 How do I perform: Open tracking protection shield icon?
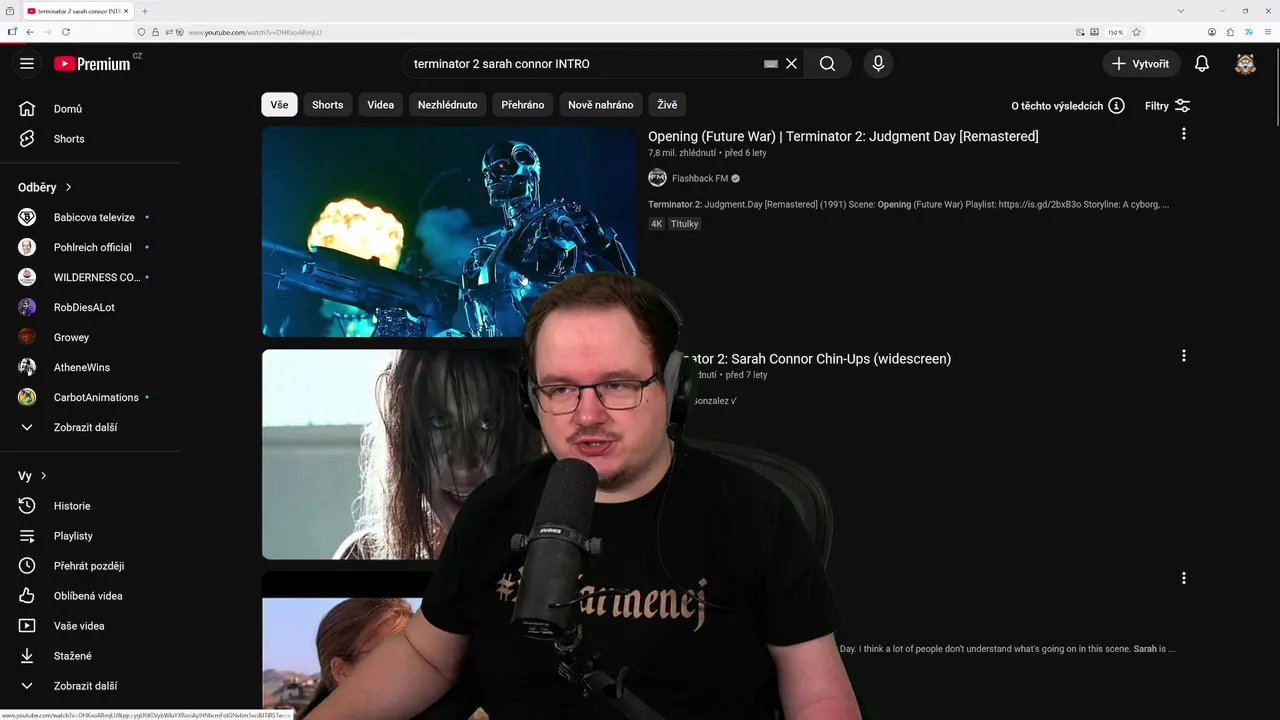coord(142,32)
